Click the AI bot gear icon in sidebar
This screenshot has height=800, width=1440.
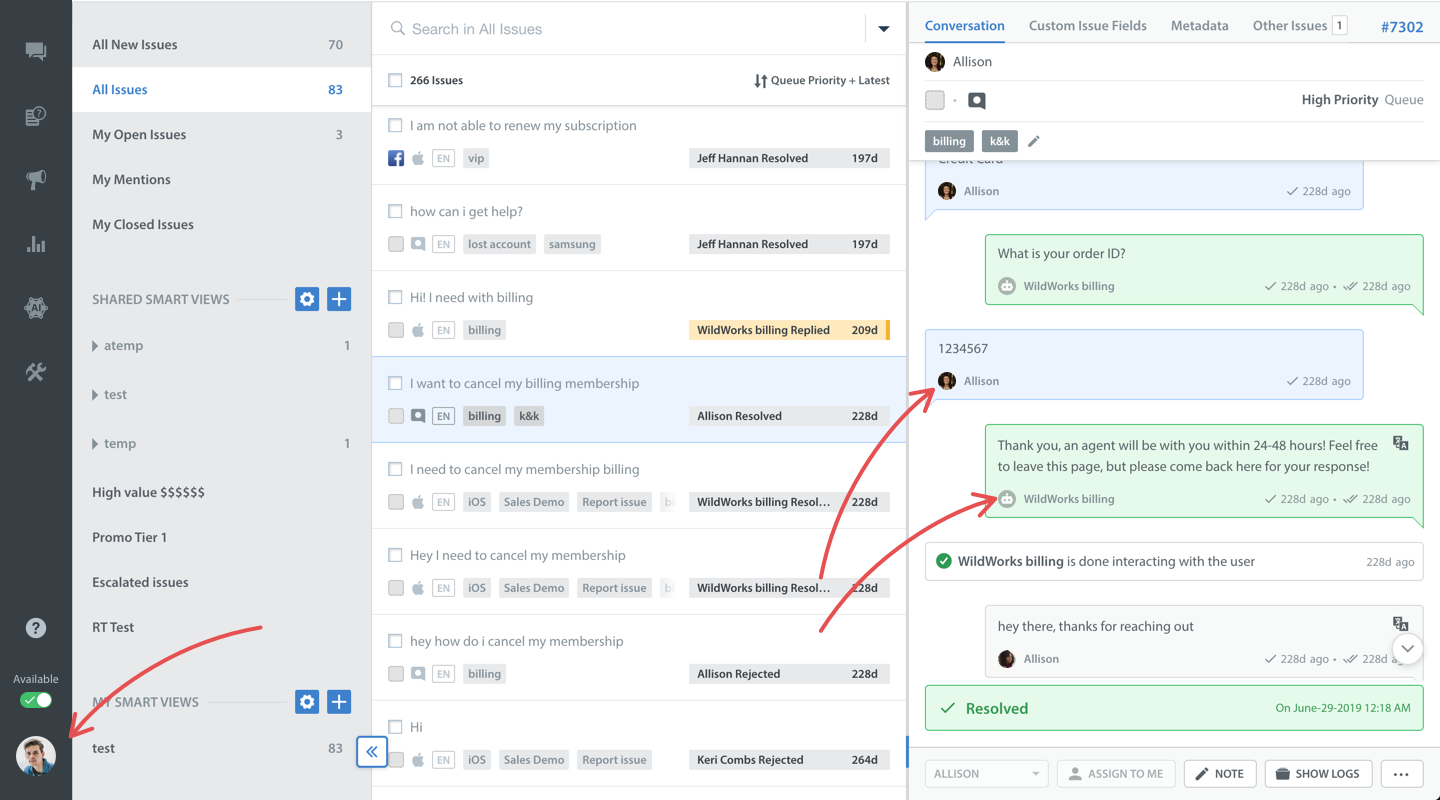pos(36,307)
